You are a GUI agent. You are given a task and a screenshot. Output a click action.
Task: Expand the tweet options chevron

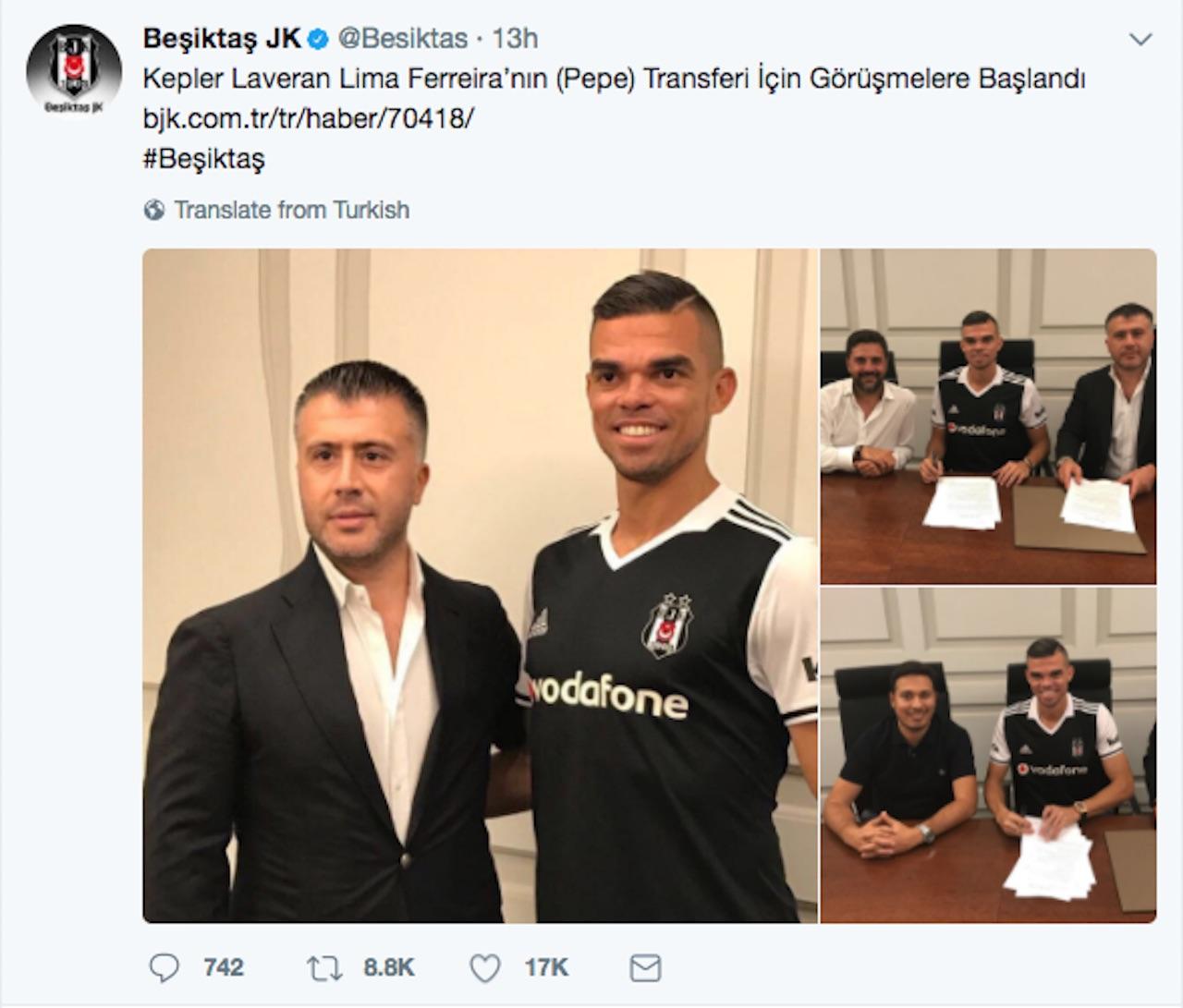pos(1141,40)
